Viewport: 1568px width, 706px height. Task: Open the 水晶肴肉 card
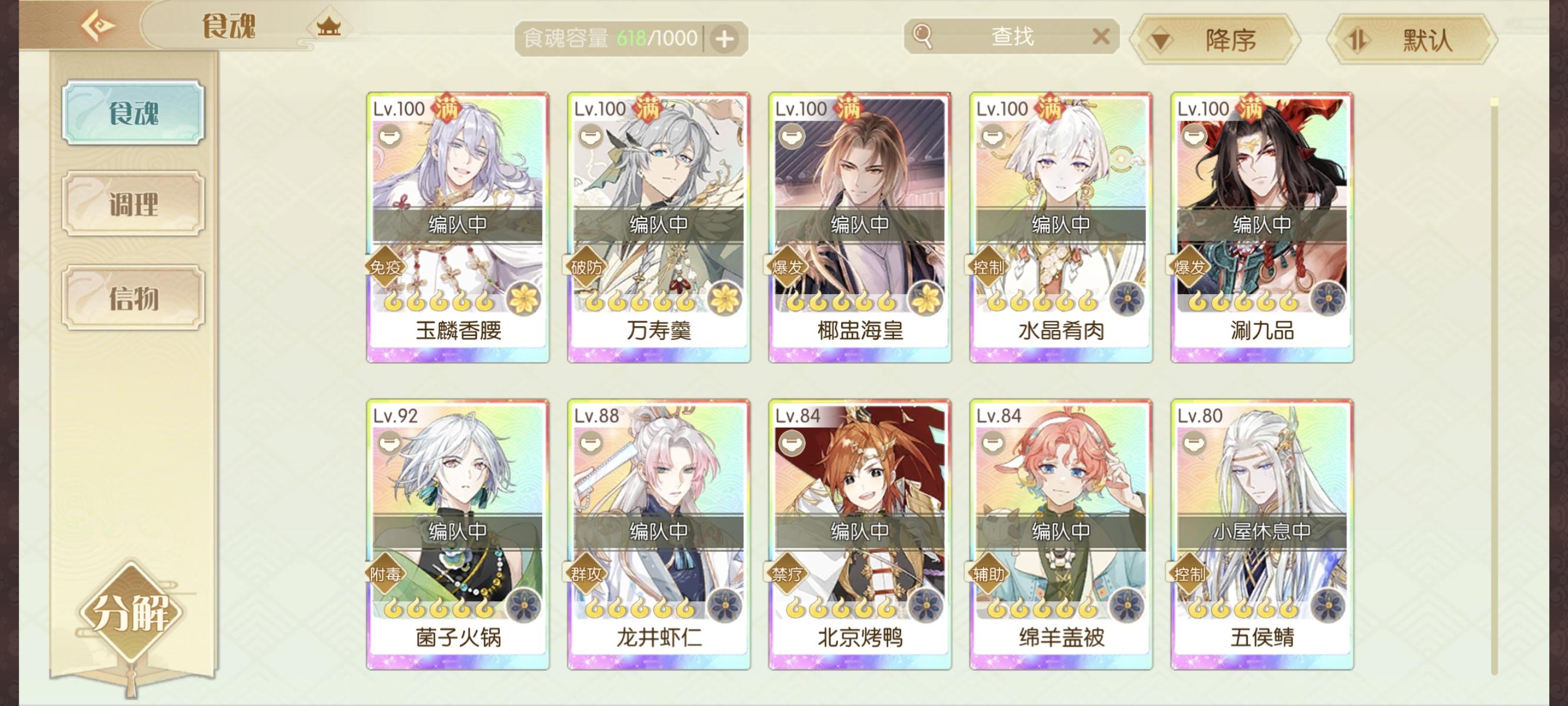pyautogui.click(x=1061, y=228)
